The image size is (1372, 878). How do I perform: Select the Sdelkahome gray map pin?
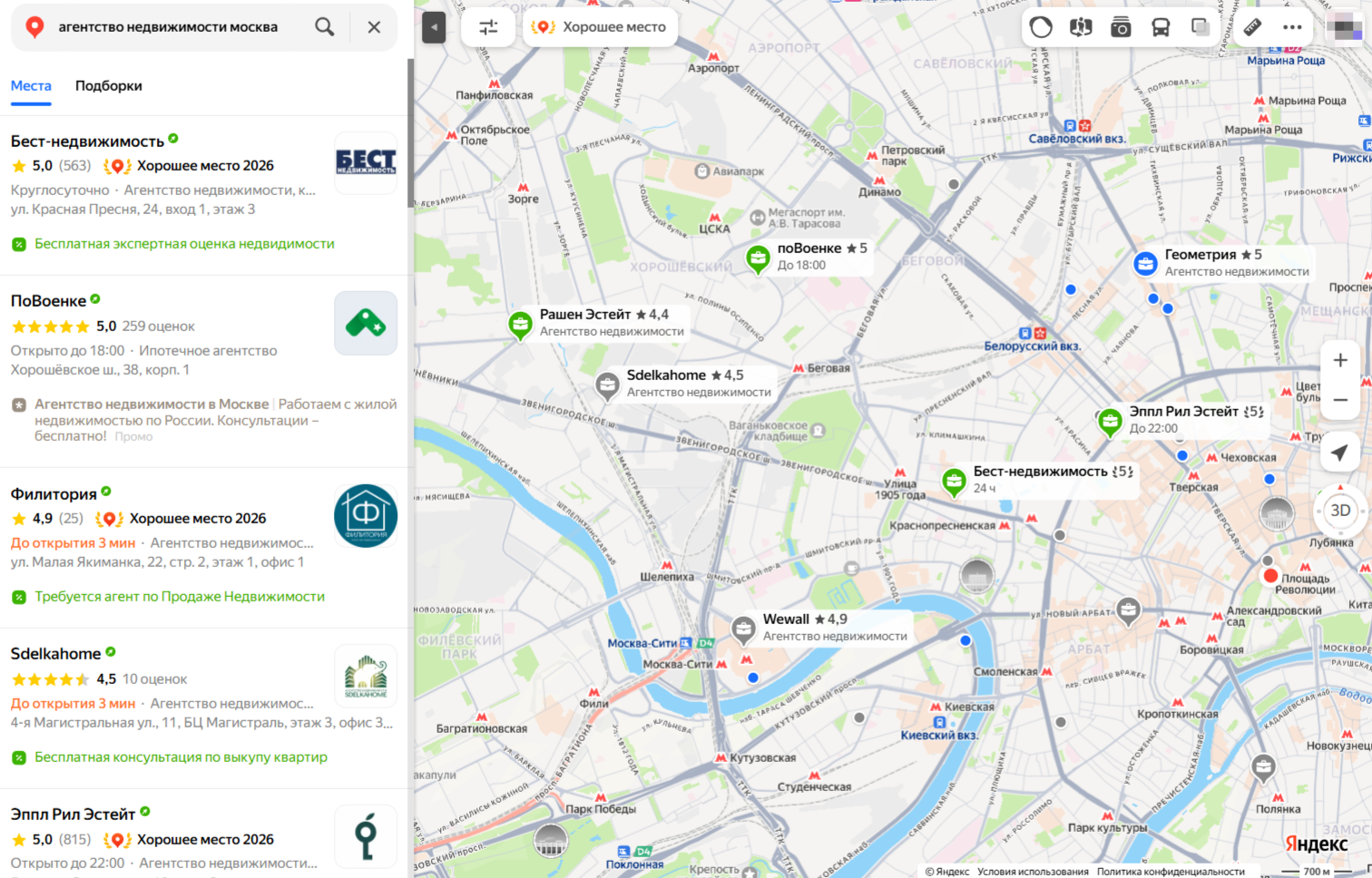tap(607, 385)
